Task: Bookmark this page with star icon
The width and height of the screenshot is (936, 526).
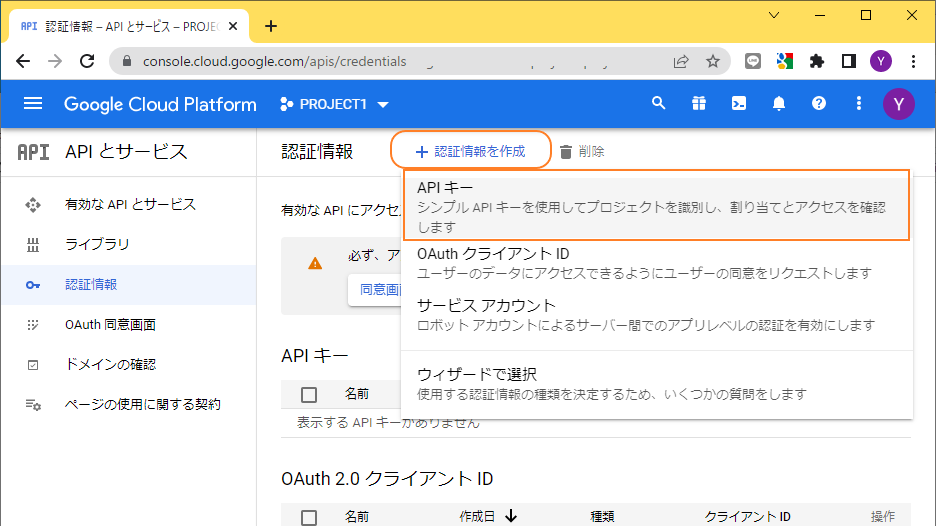Action: coord(713,61)
